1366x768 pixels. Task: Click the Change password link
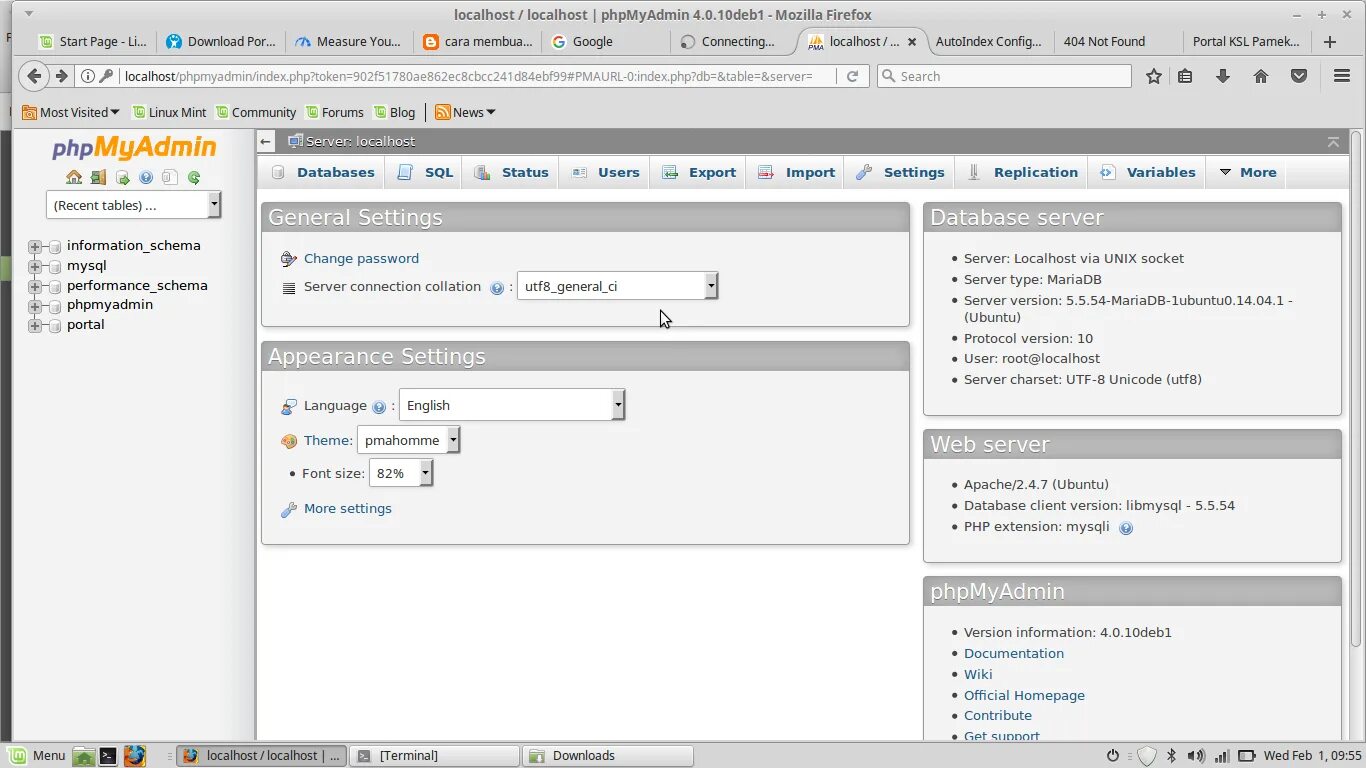361,258
